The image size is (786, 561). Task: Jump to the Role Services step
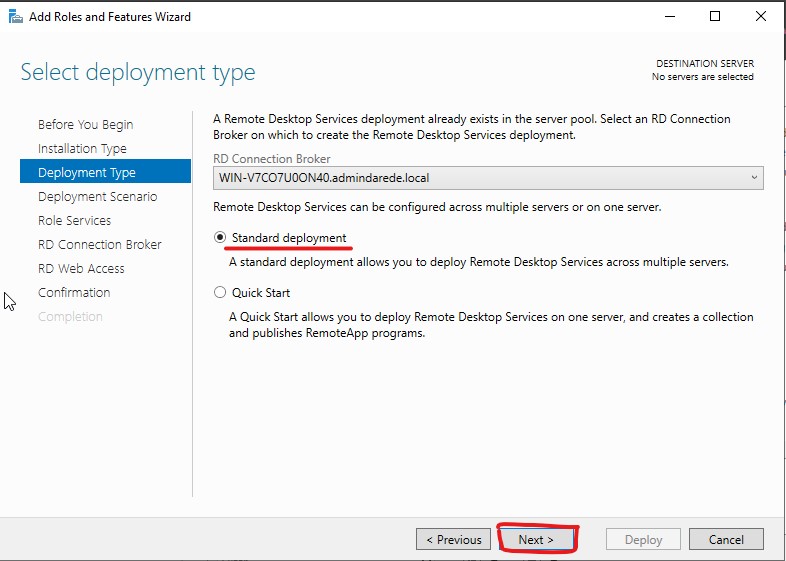click(x=75, y=221)
